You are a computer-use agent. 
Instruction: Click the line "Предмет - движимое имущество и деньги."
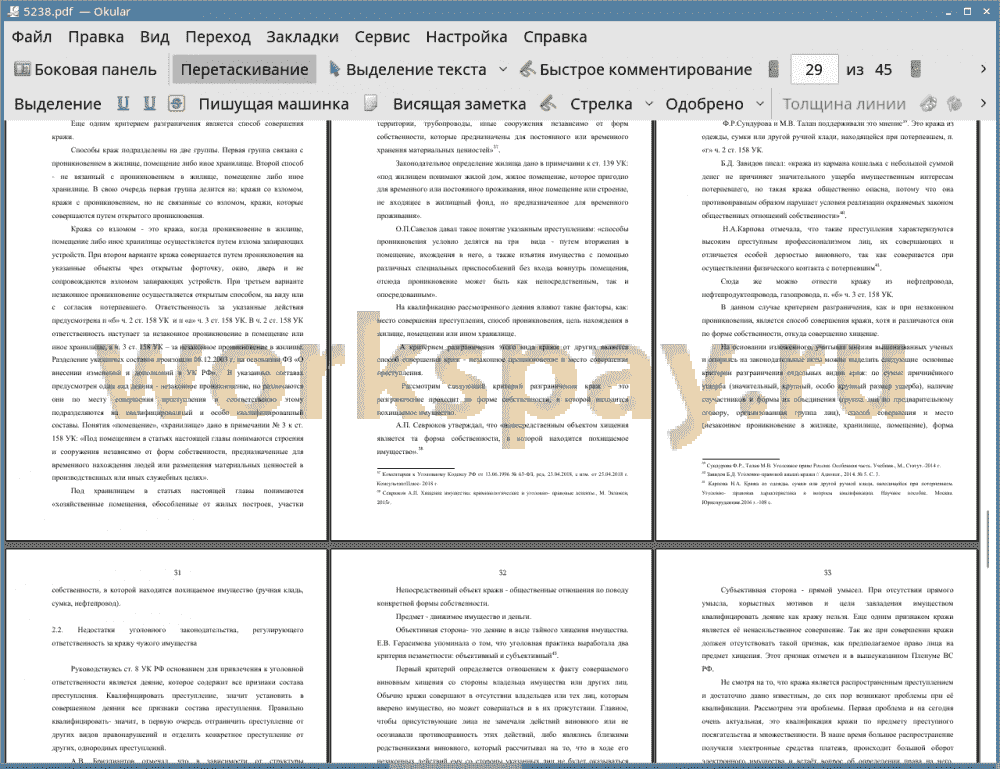coord(464,617)
